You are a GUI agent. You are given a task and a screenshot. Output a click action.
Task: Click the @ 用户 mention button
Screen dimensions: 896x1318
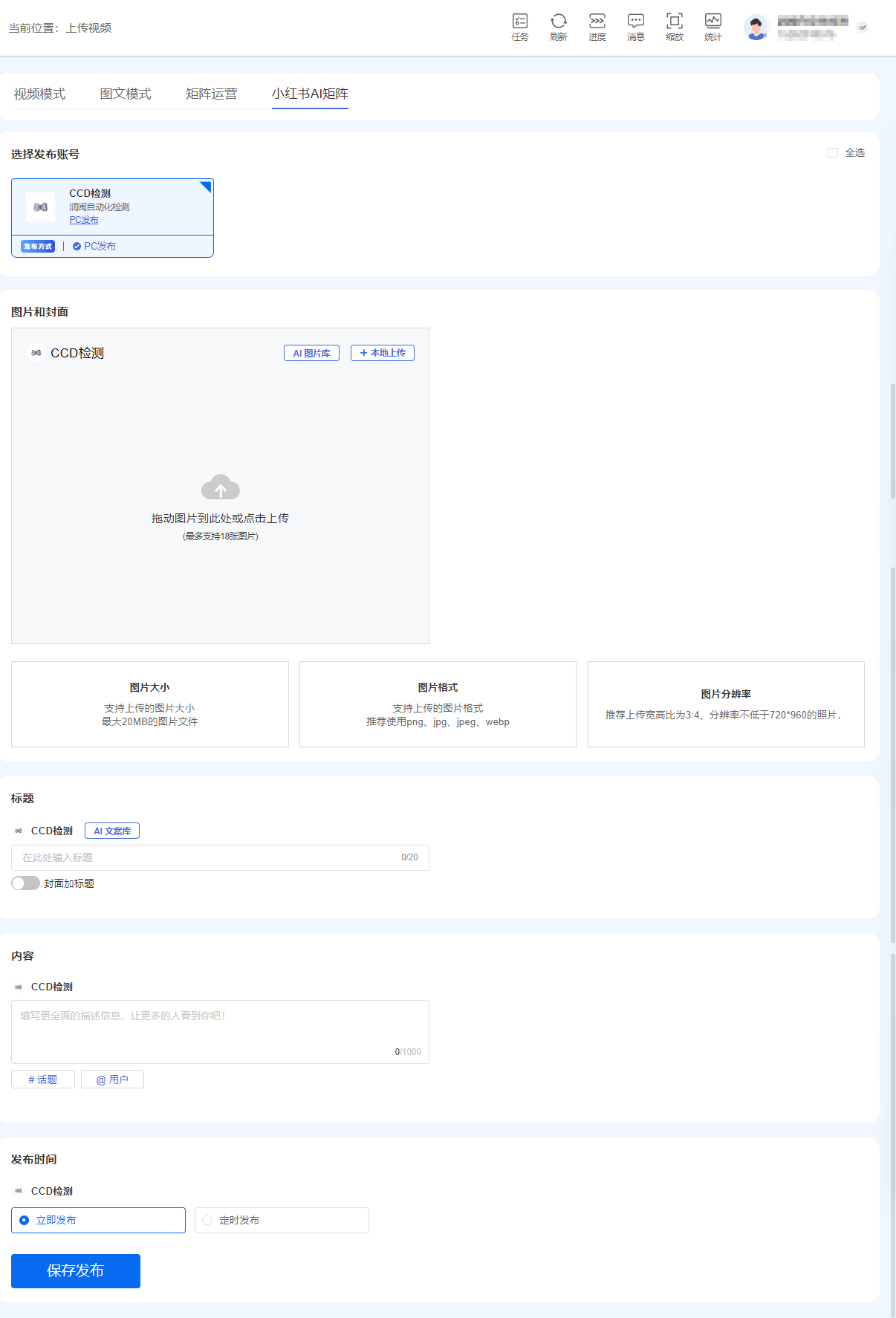click(112, 1080)
